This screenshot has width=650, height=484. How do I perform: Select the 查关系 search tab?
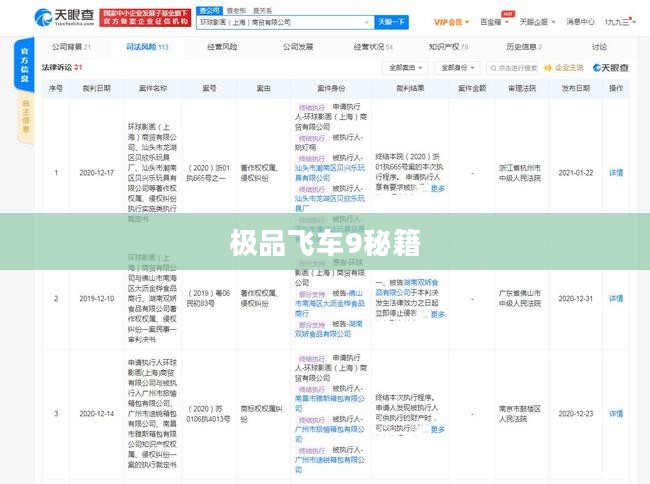pyautogui.click(x=262, y=10)
